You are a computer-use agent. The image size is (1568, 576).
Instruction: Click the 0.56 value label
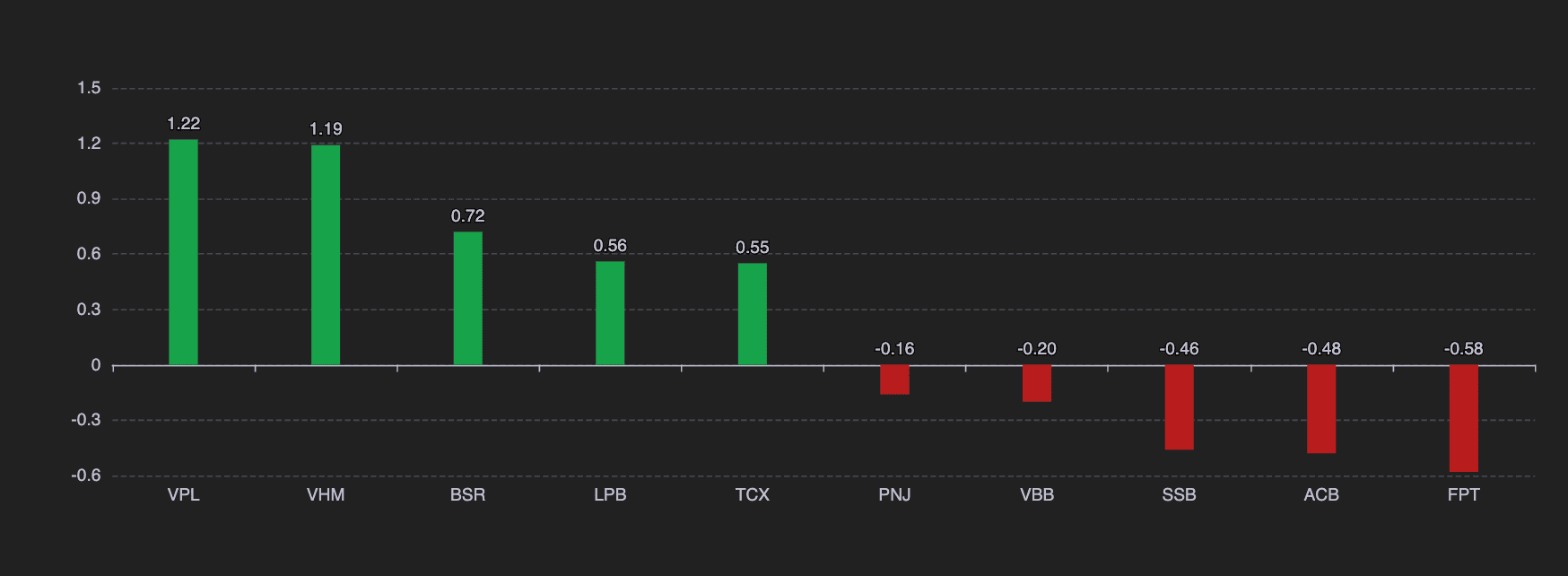tap(610, 246)
